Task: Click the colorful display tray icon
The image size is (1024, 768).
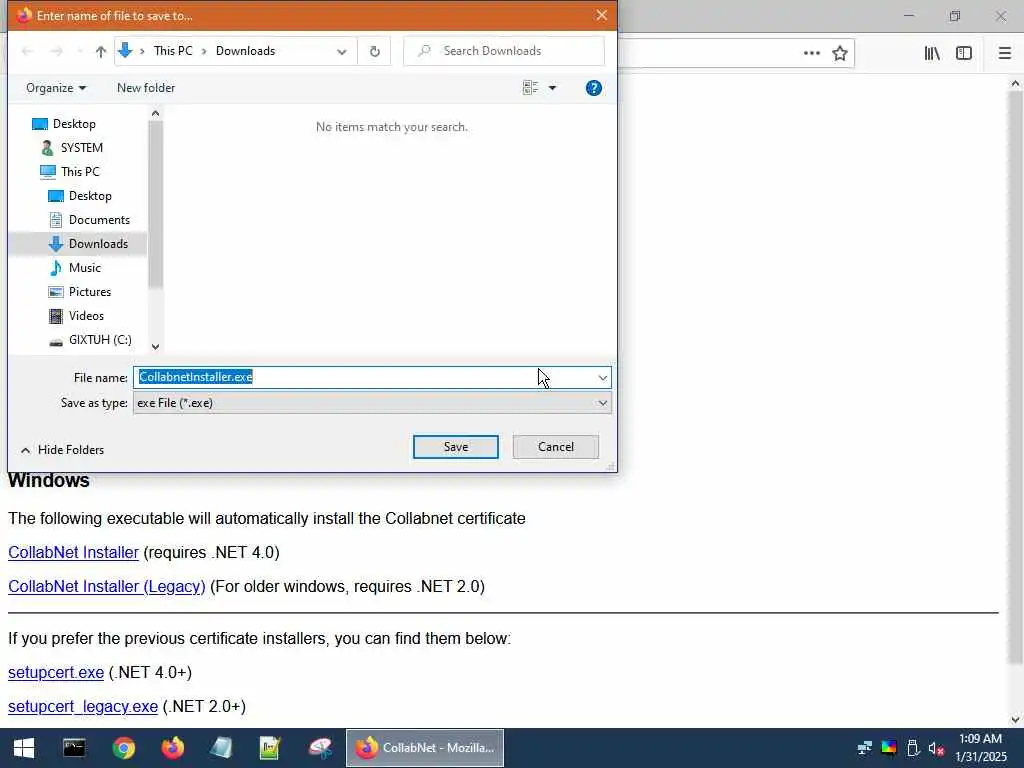Action: point(889,748)
